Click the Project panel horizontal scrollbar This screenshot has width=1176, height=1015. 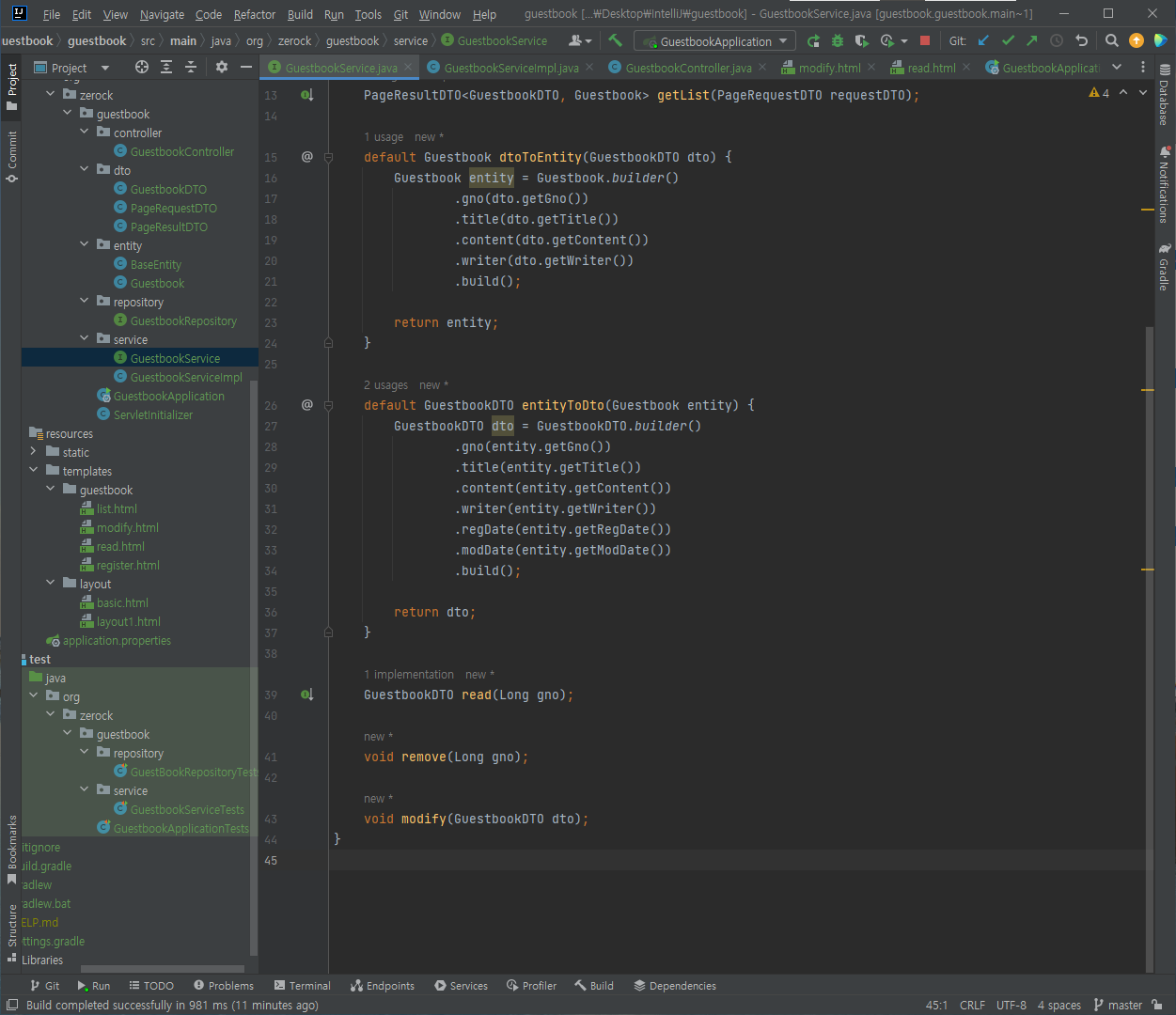click(x=162, y=969)
